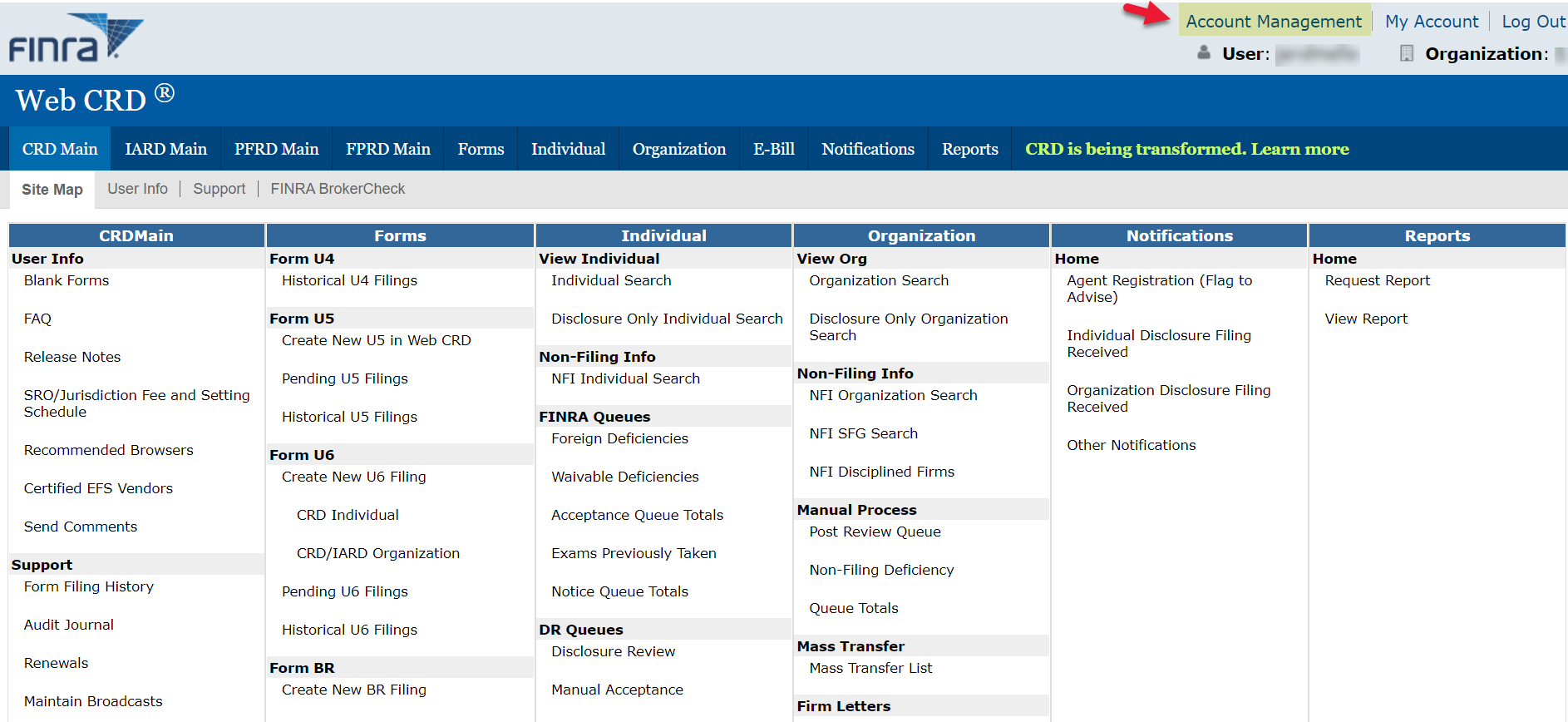Log out of Web CRD
1568x722 pixels.
(1532, 22)
